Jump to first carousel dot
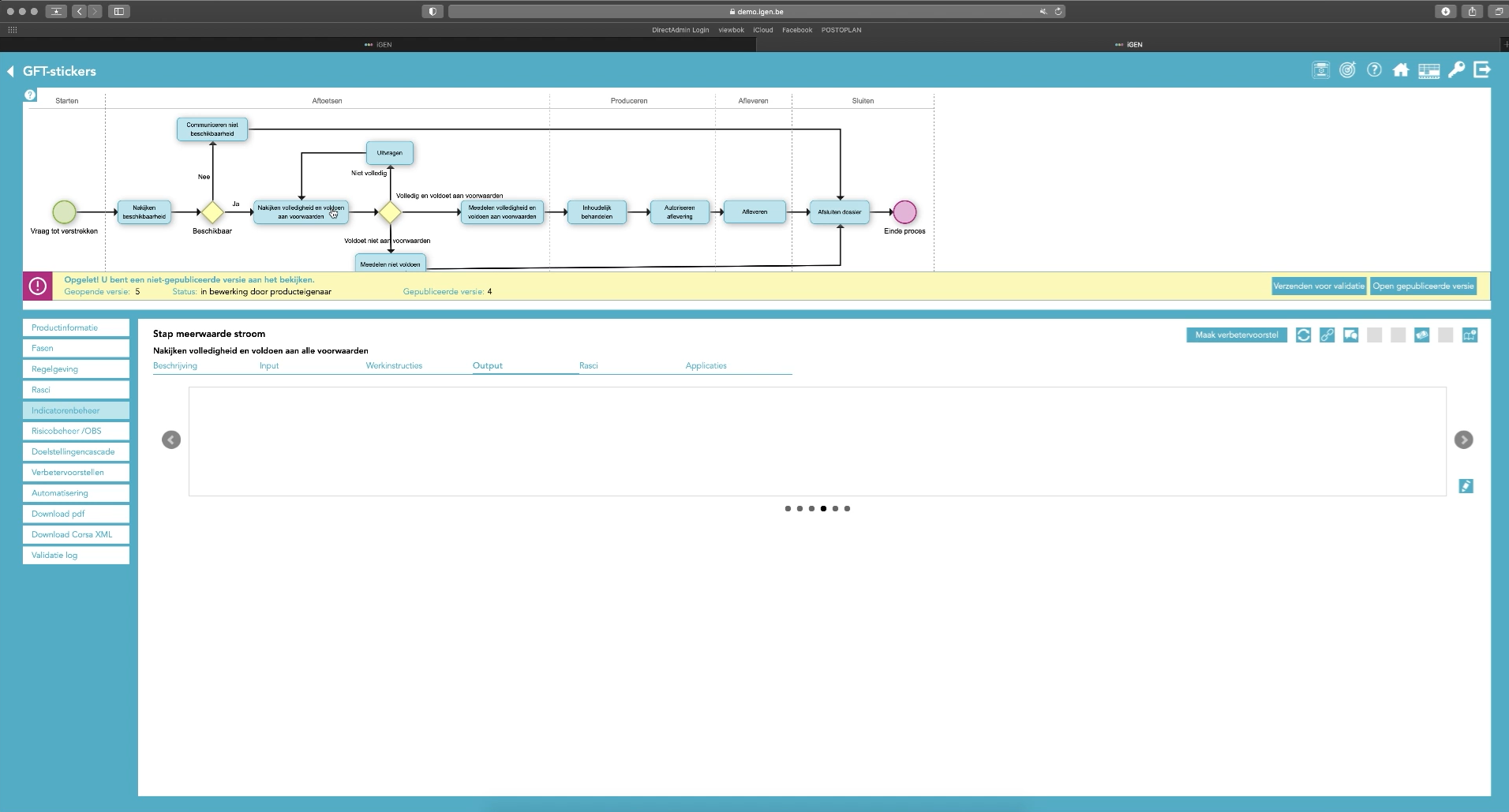 click(788, 509)
